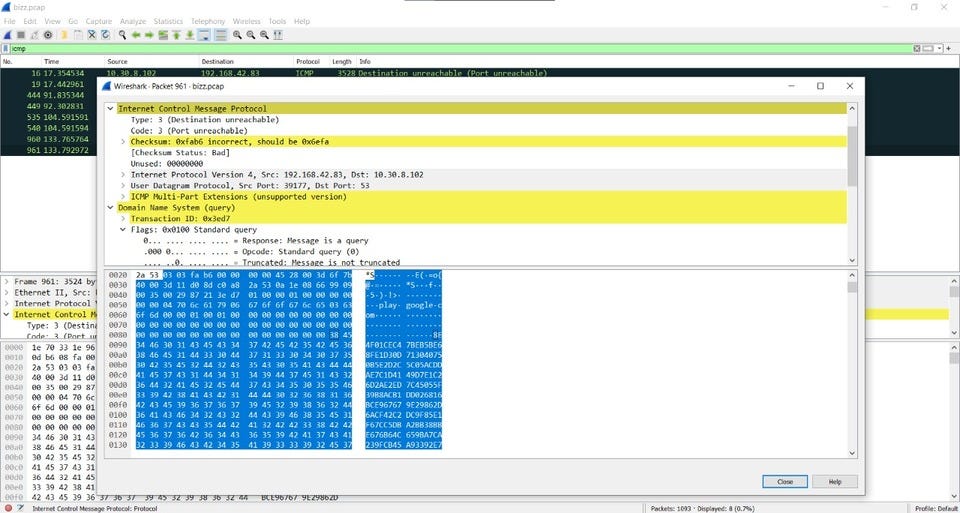Select packet 16 Destination unreachable row
This screenshot has width=960, height=513.
coord(479,73)
